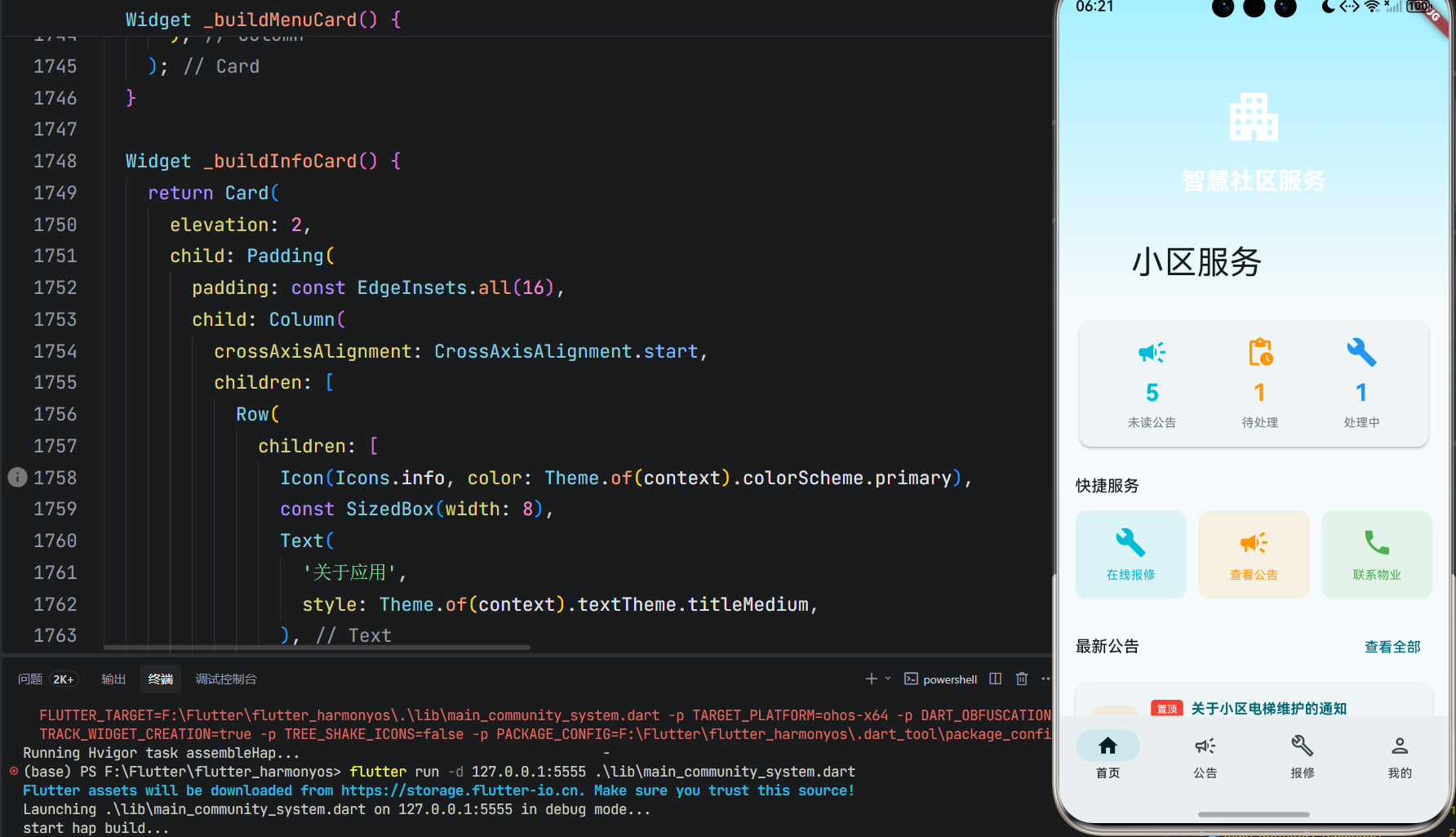Click the 处理中 wrench icon
This screenshot has height=837, width=1456.
[1361, 353]
